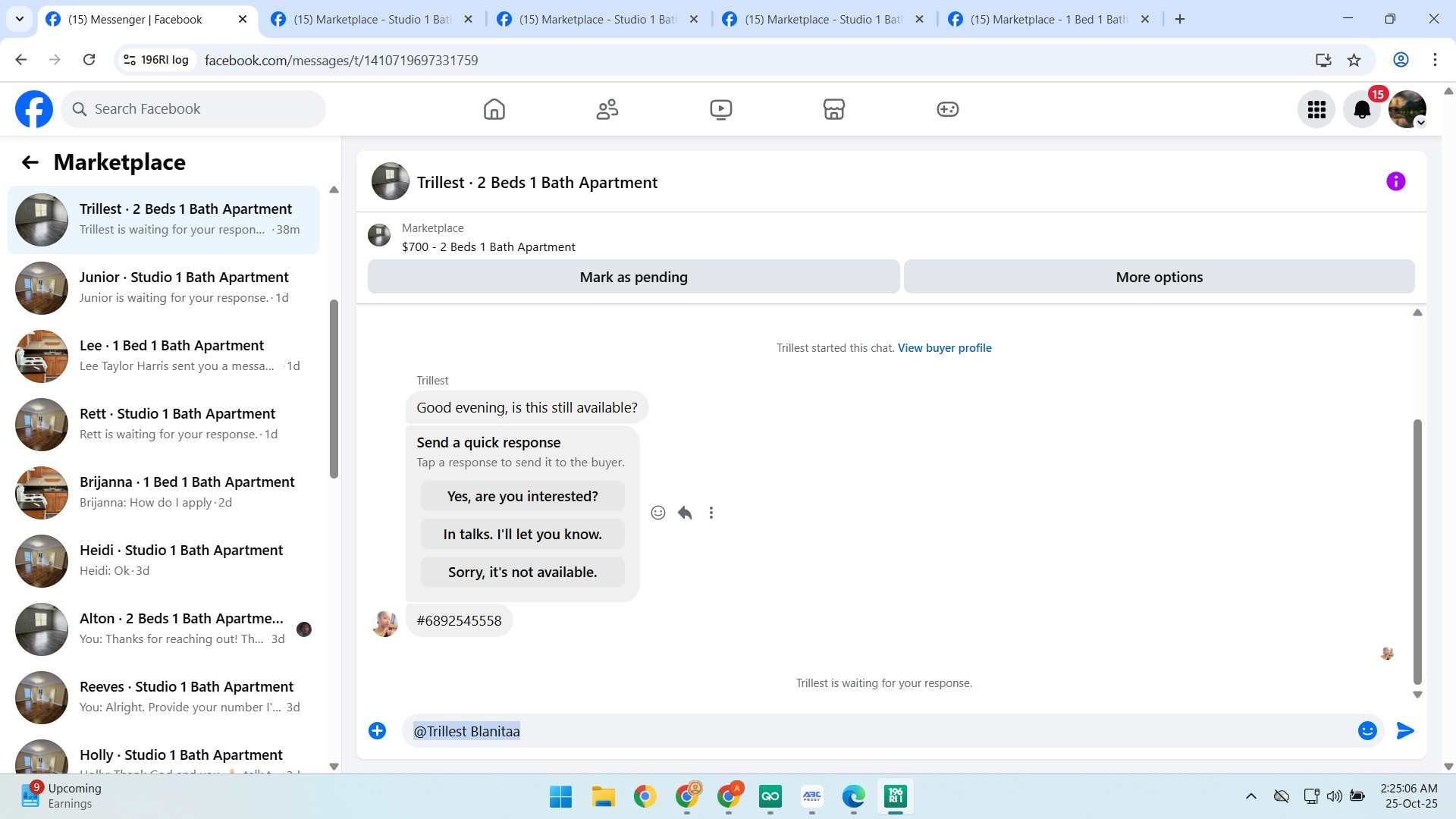Open Facebook home via logo
The width and height of the screenshot is (1456, 819).
(x=34, y=109)
